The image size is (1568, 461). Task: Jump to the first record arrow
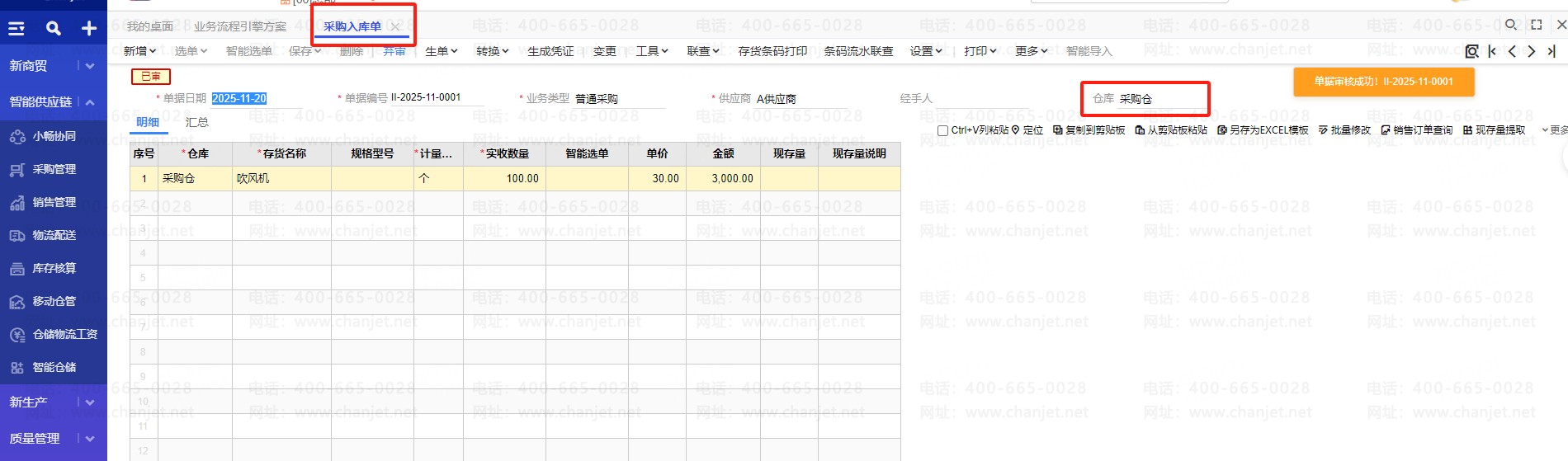pyautogui.click(x=1492, y=51)
